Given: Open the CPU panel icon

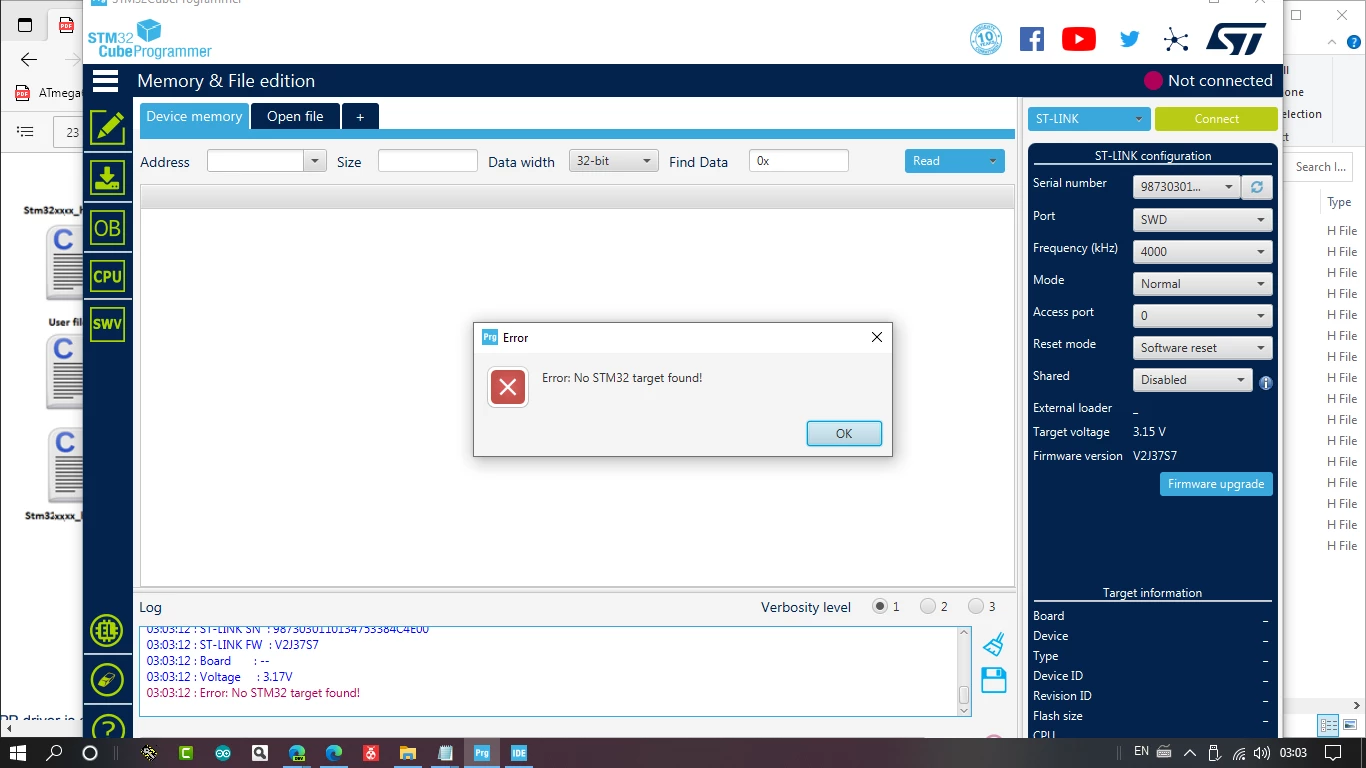Looking at the screenshot, I should pos(107,277).
